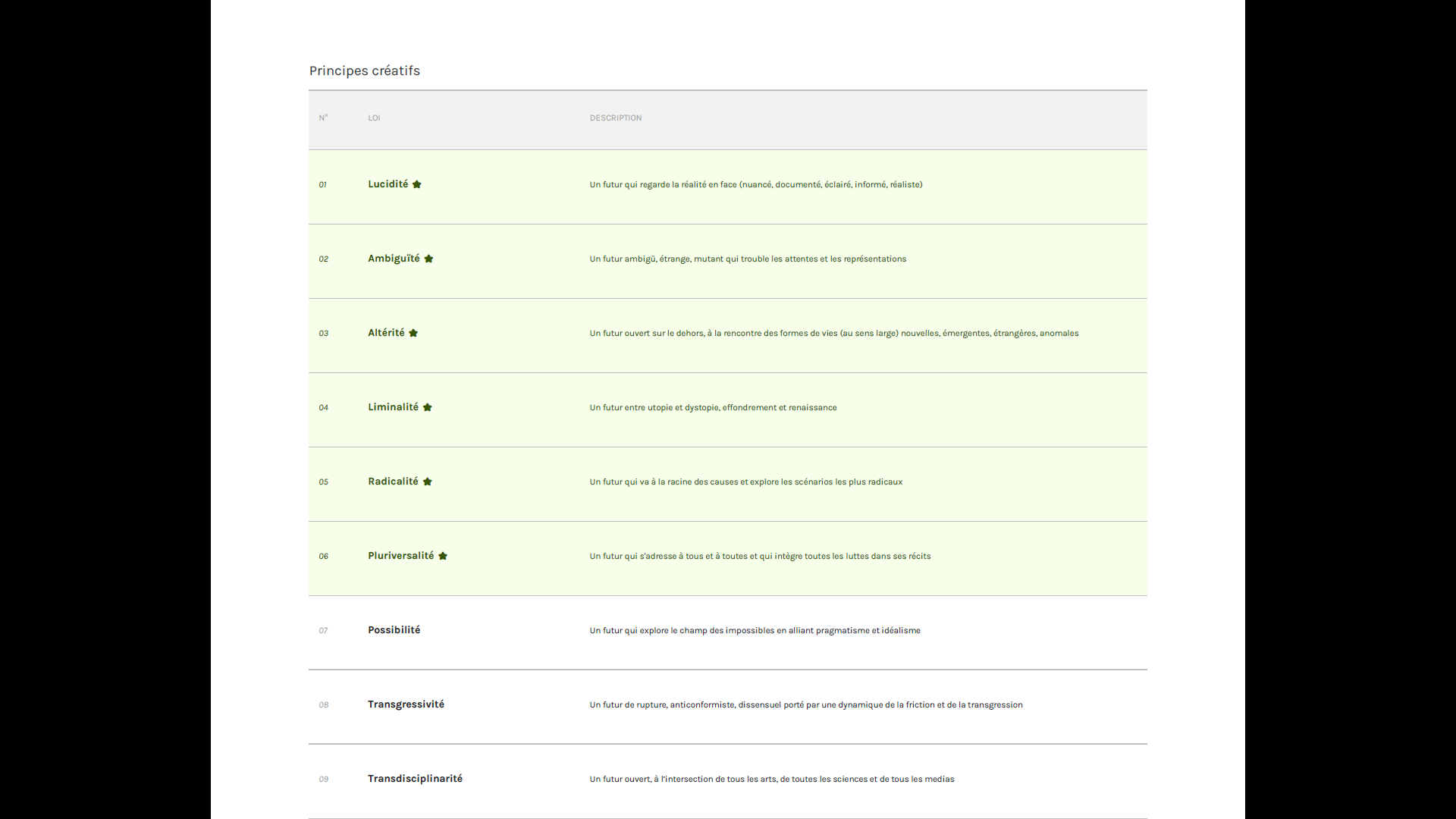The image size is (1456, 819).
Task: Click the LOI column header
Action: (x=374, y=118)
